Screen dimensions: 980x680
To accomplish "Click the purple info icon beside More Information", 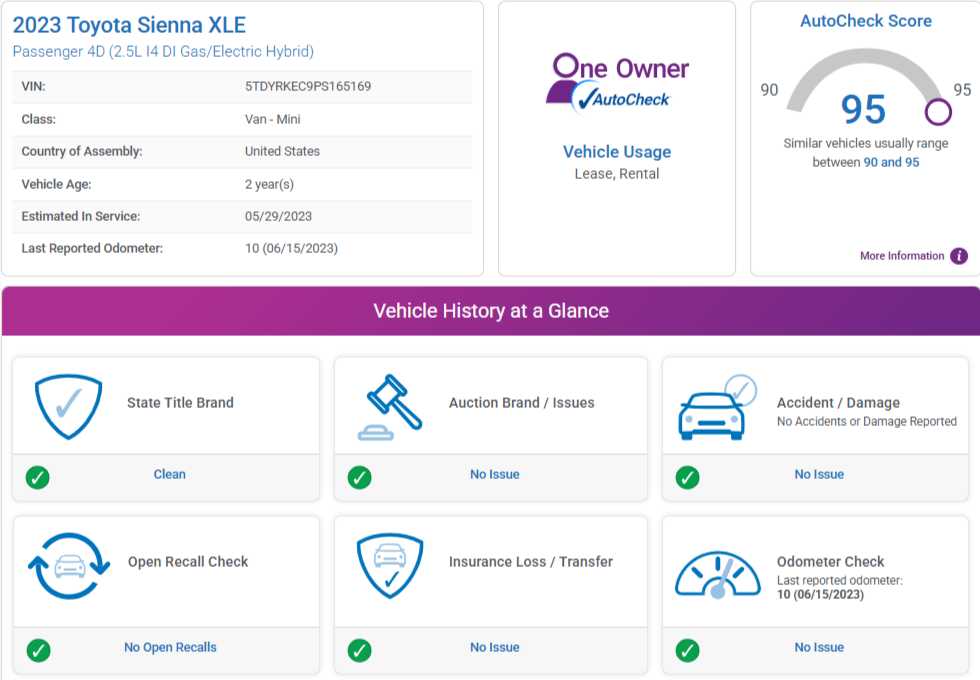I will [959, 256].
